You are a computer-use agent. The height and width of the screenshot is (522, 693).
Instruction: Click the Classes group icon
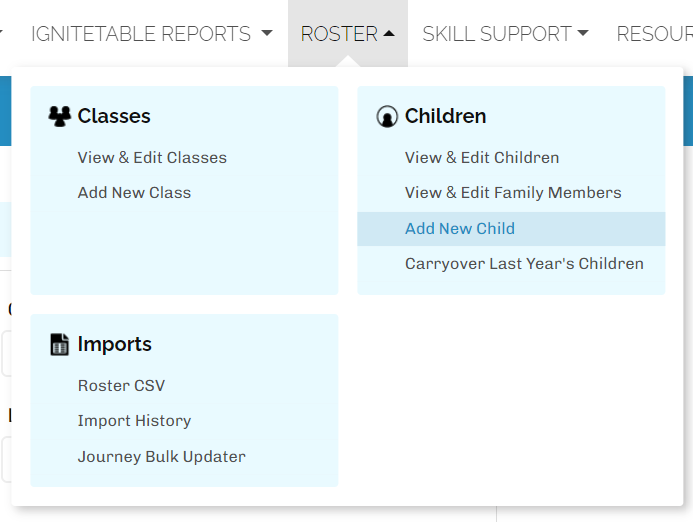[x=60, y=116]
